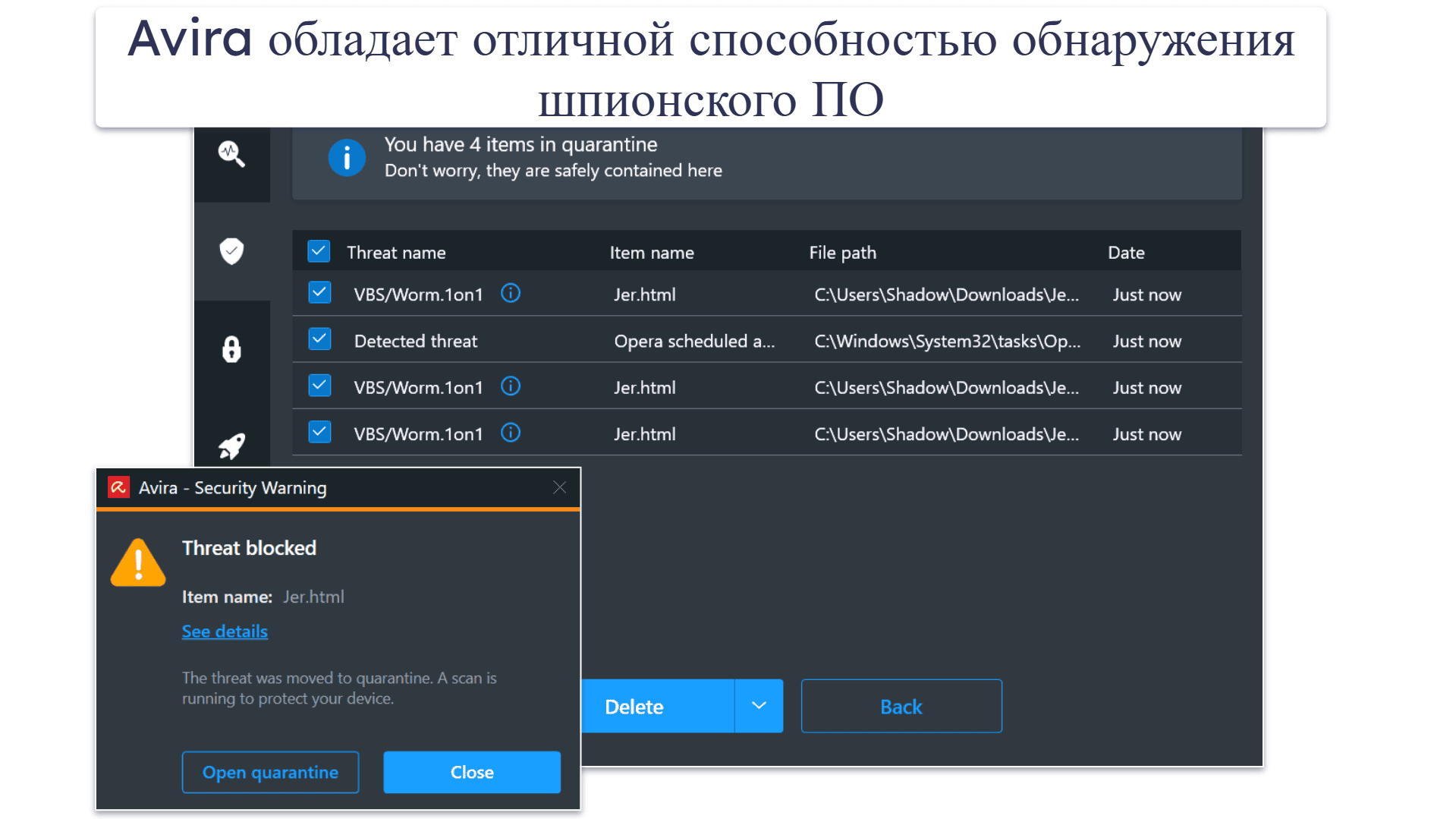
Task: Click Jer.html in the first table row
Action: (x=645, y=295)
